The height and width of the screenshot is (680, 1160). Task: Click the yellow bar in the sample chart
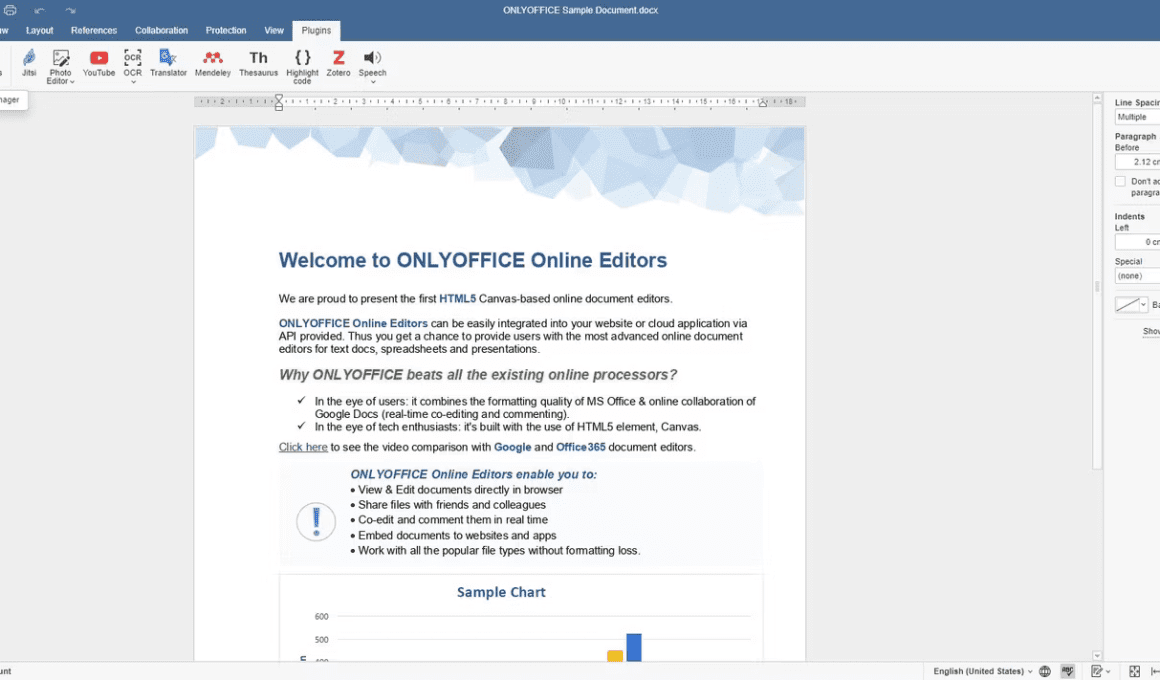tap(615, 656)
